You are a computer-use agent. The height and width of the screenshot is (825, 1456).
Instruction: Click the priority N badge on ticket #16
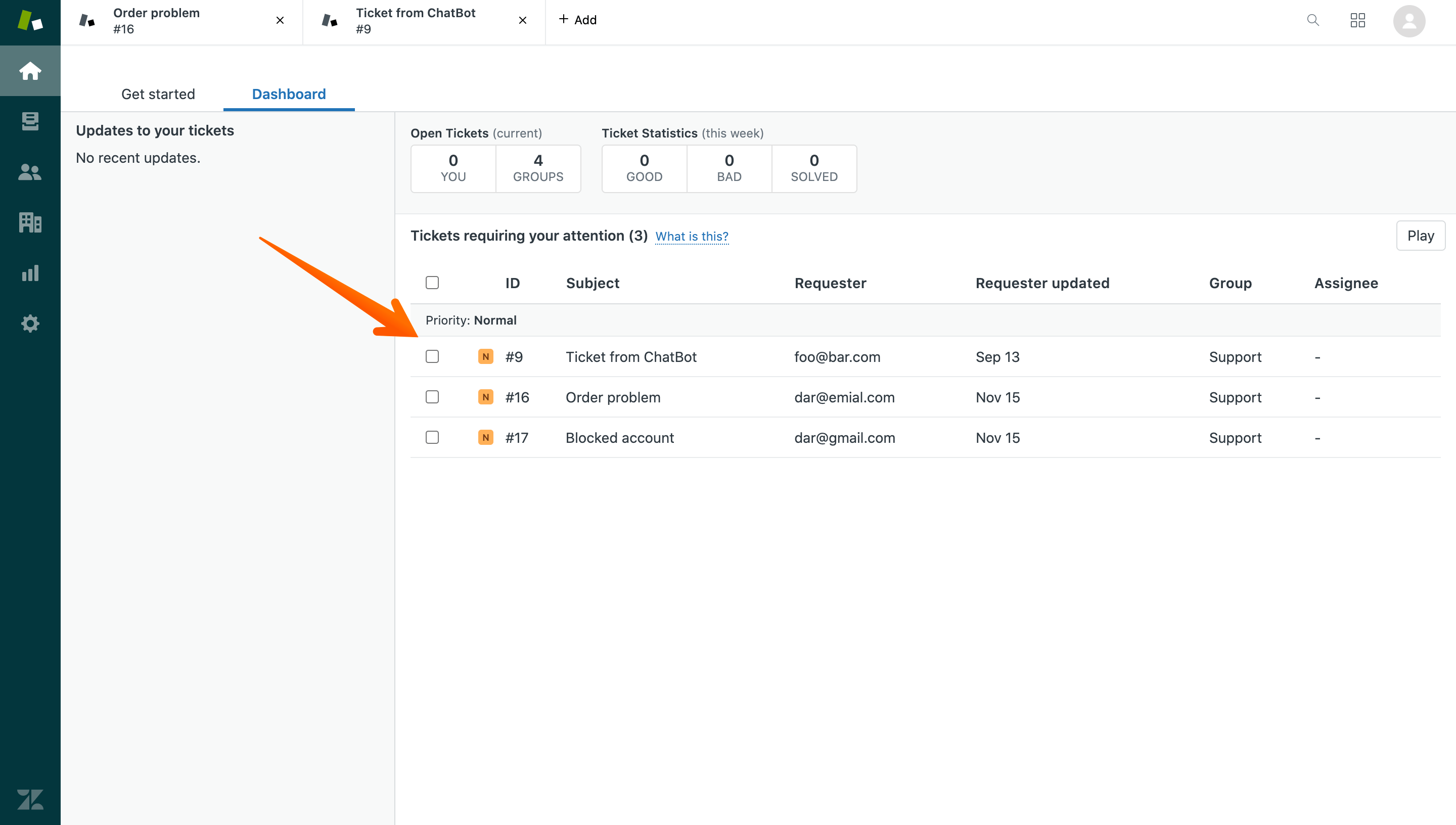(x=485, y=397)
